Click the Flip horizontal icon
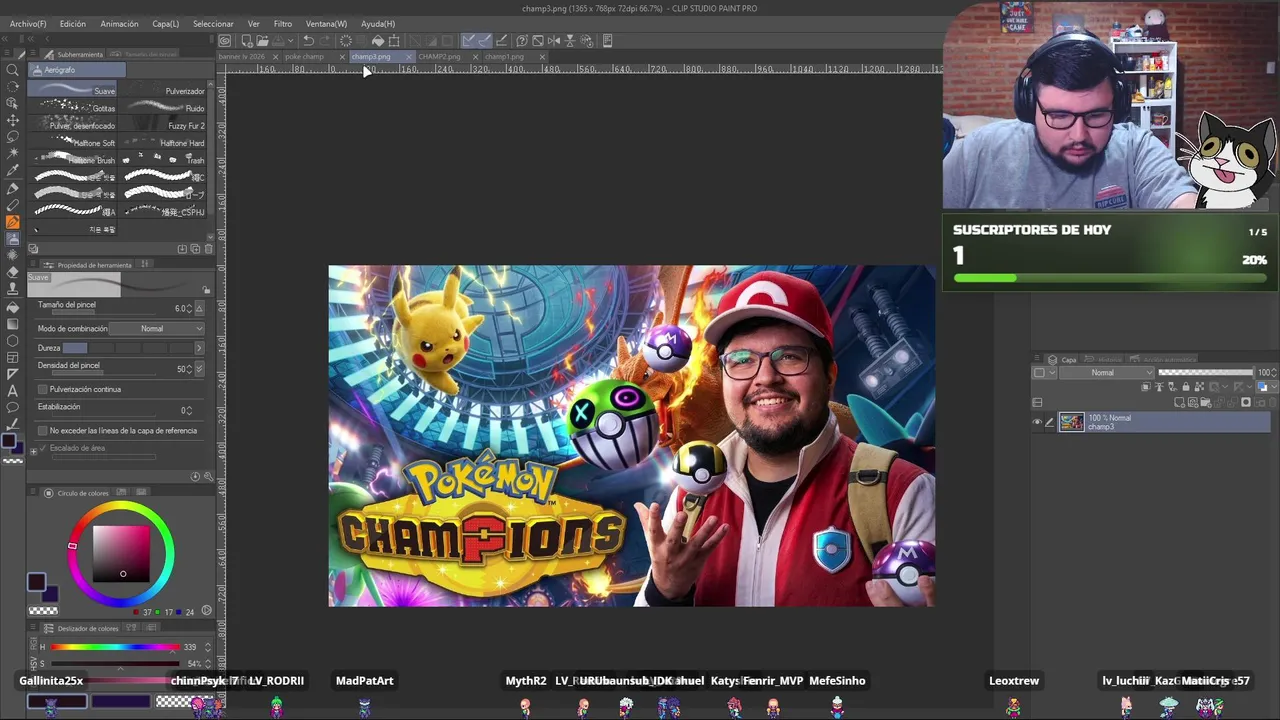Image resolution: width=1280 pixels, height=720 pixels. [553, 41]
